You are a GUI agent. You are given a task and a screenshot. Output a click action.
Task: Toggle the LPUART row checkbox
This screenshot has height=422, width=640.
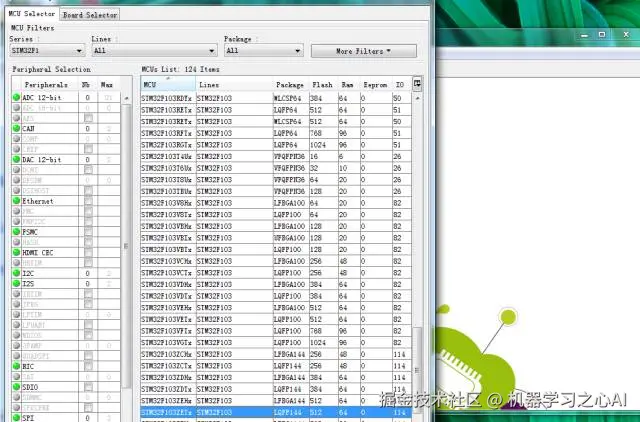[88, 325]
